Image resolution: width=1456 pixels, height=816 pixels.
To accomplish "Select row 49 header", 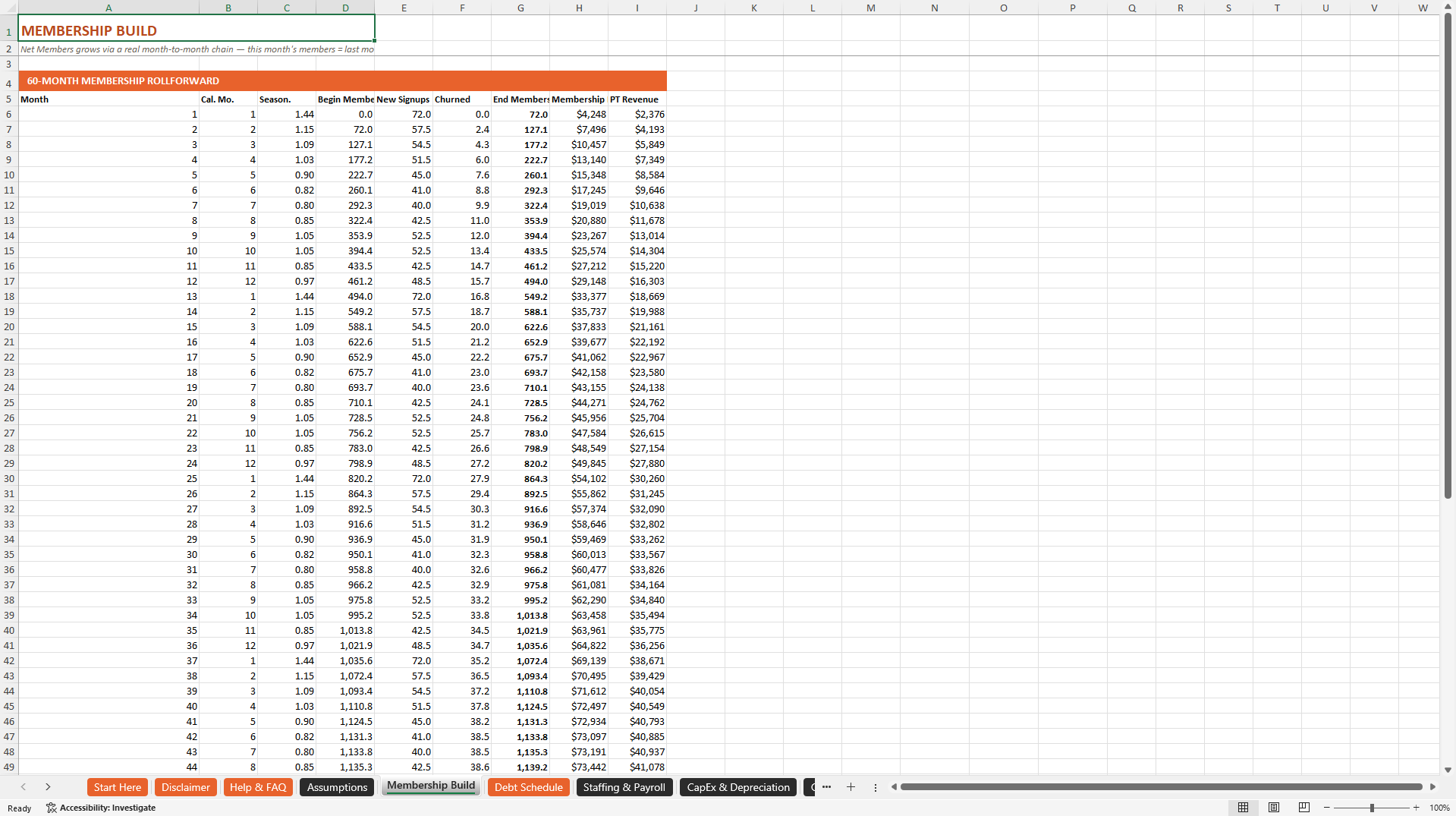I will click(x=9, y=767).
